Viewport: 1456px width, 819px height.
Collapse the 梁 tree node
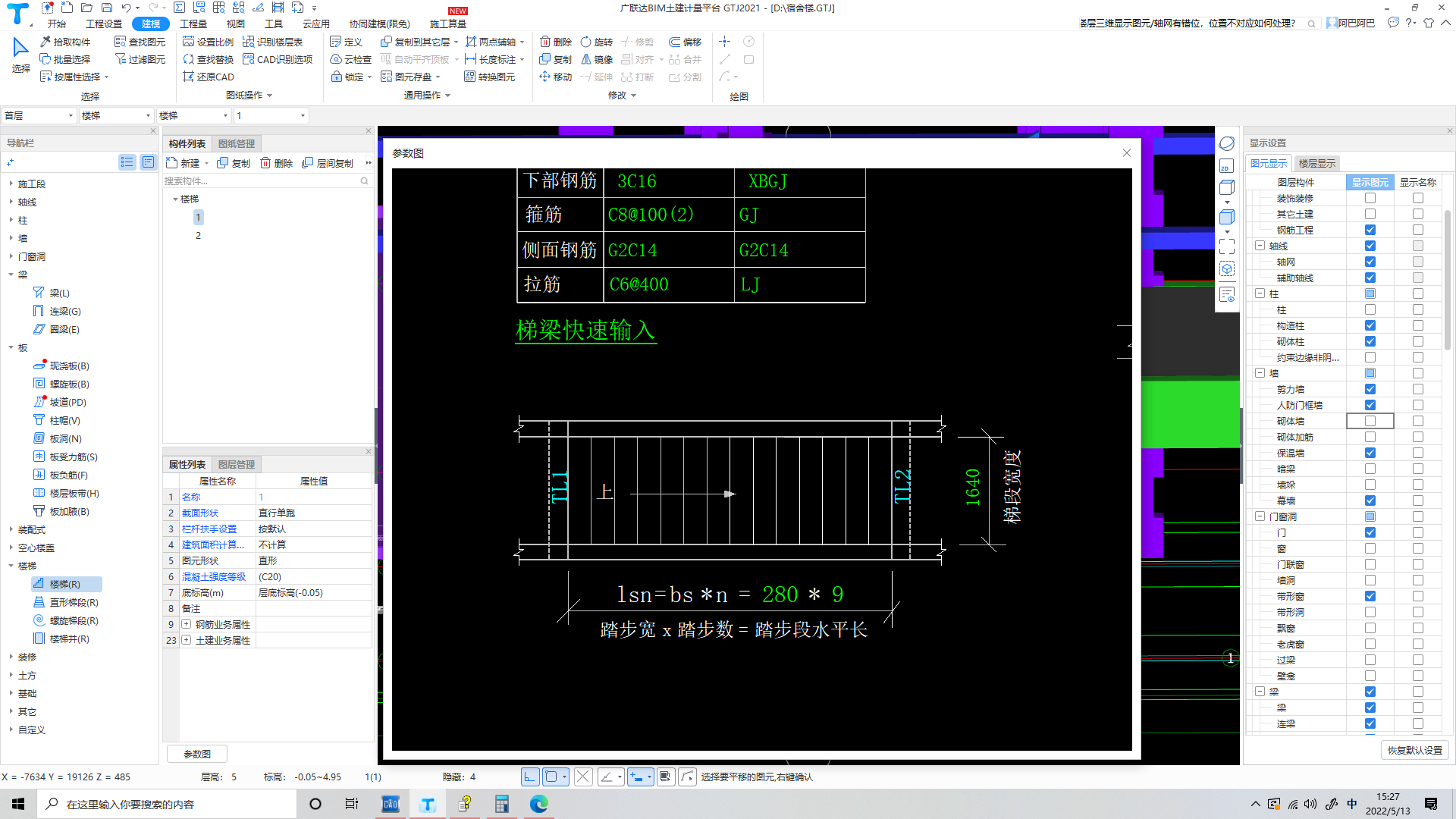[11, 275]
